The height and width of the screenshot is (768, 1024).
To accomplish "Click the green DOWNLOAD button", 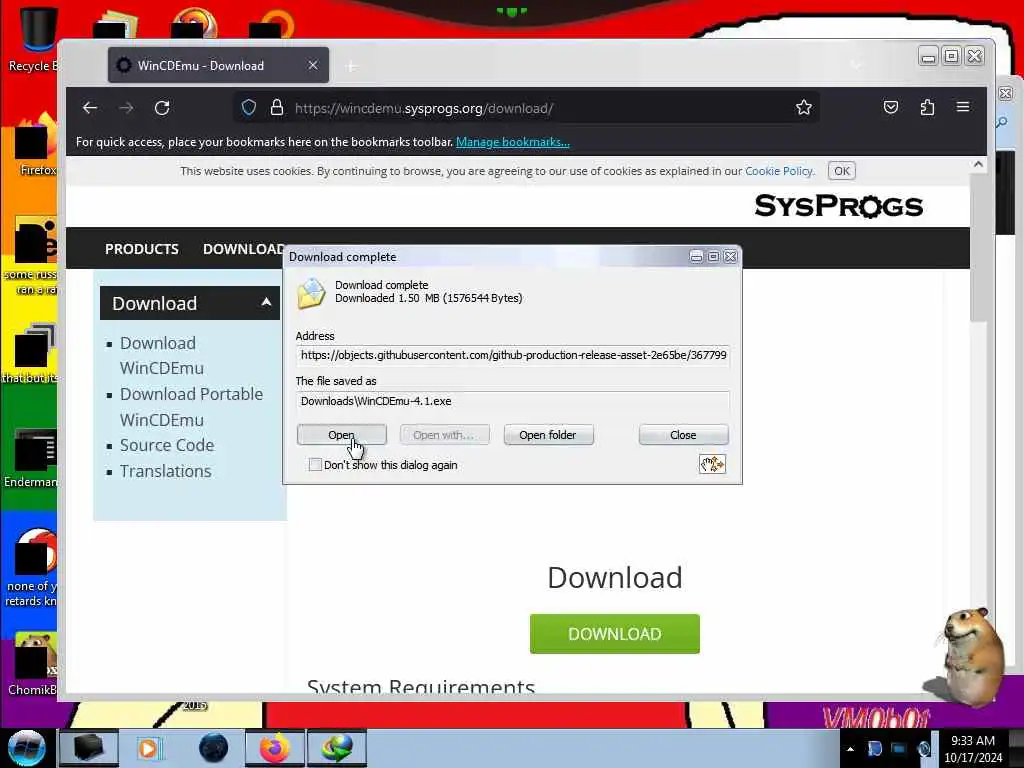I will [615, 633].
